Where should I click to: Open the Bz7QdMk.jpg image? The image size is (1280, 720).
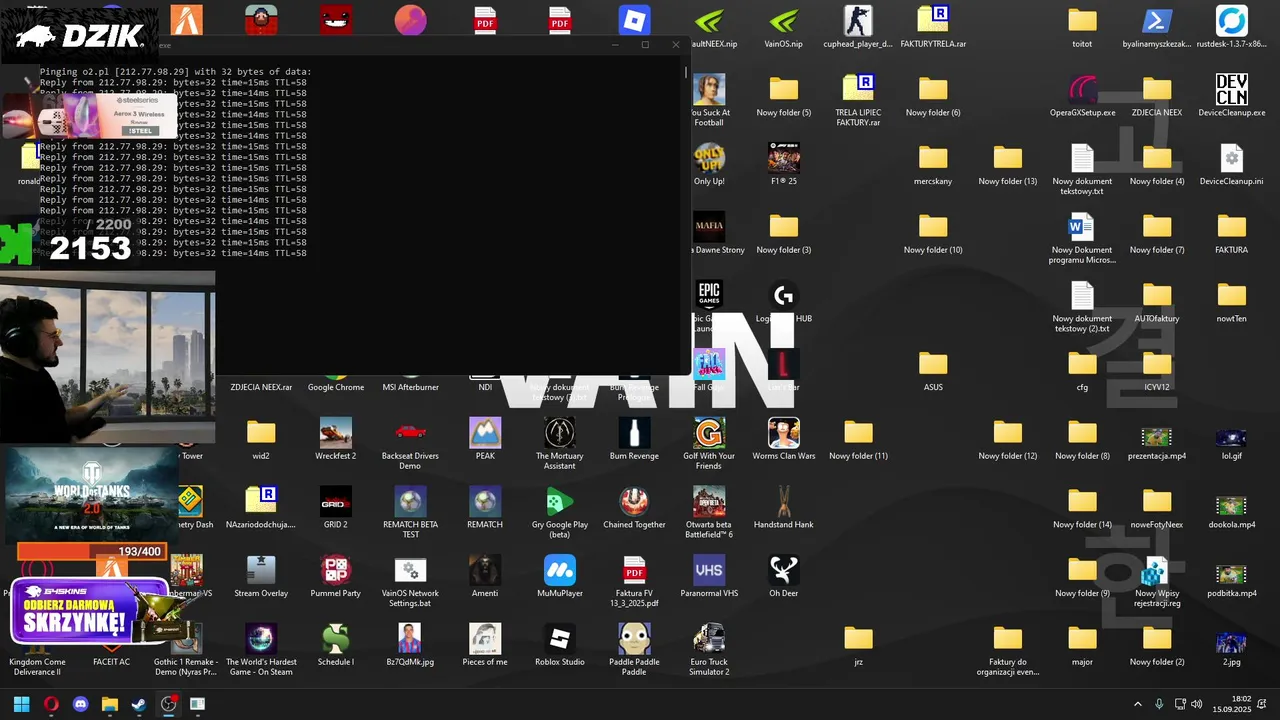410,646
